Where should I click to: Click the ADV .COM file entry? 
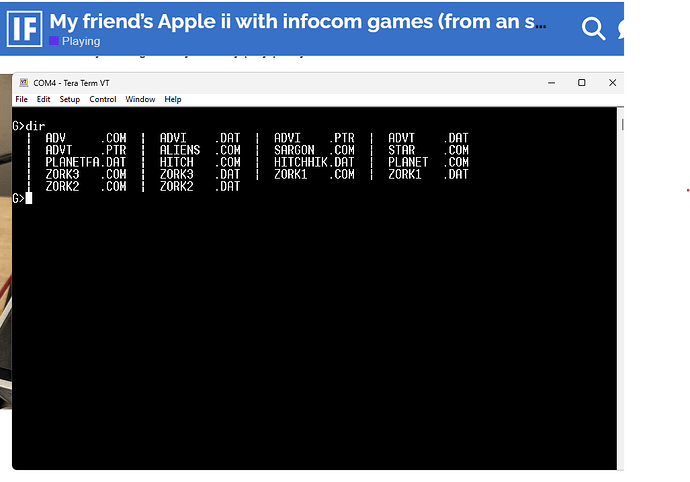click(x=86, y=138)
